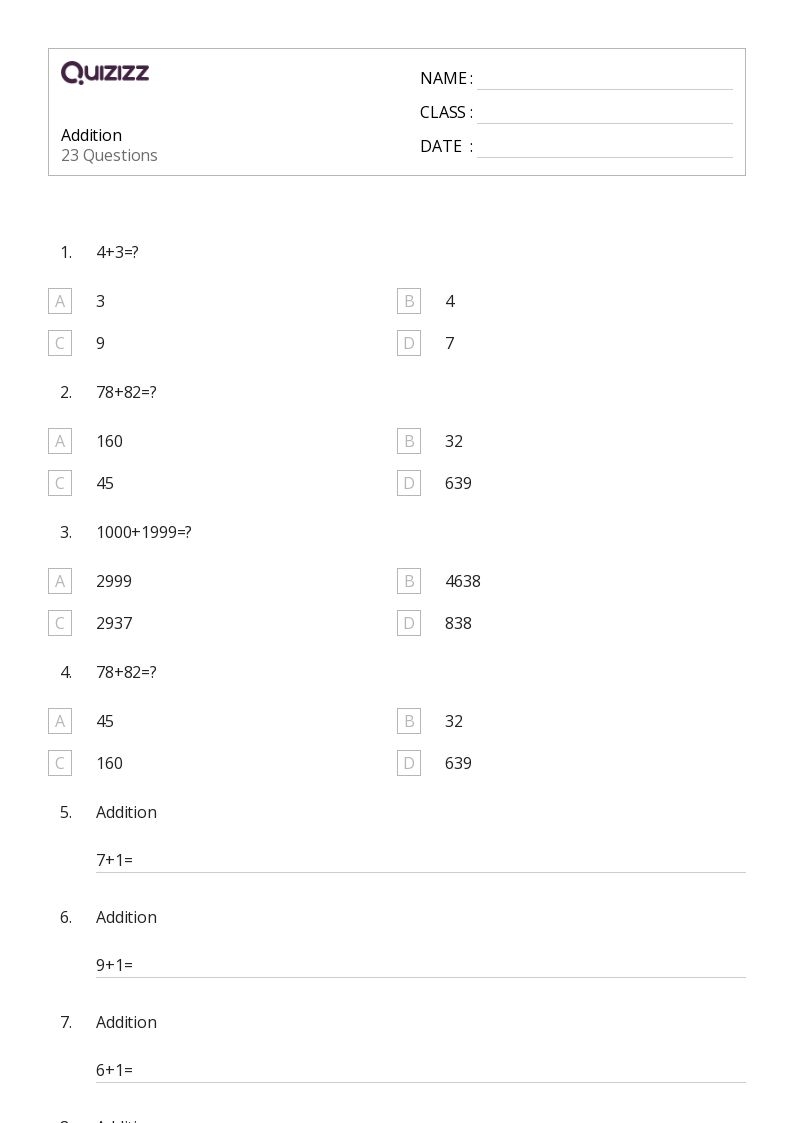The image size is (794, 1123).
Task: Click the 1000+1999=? question text
Action: 144,532
